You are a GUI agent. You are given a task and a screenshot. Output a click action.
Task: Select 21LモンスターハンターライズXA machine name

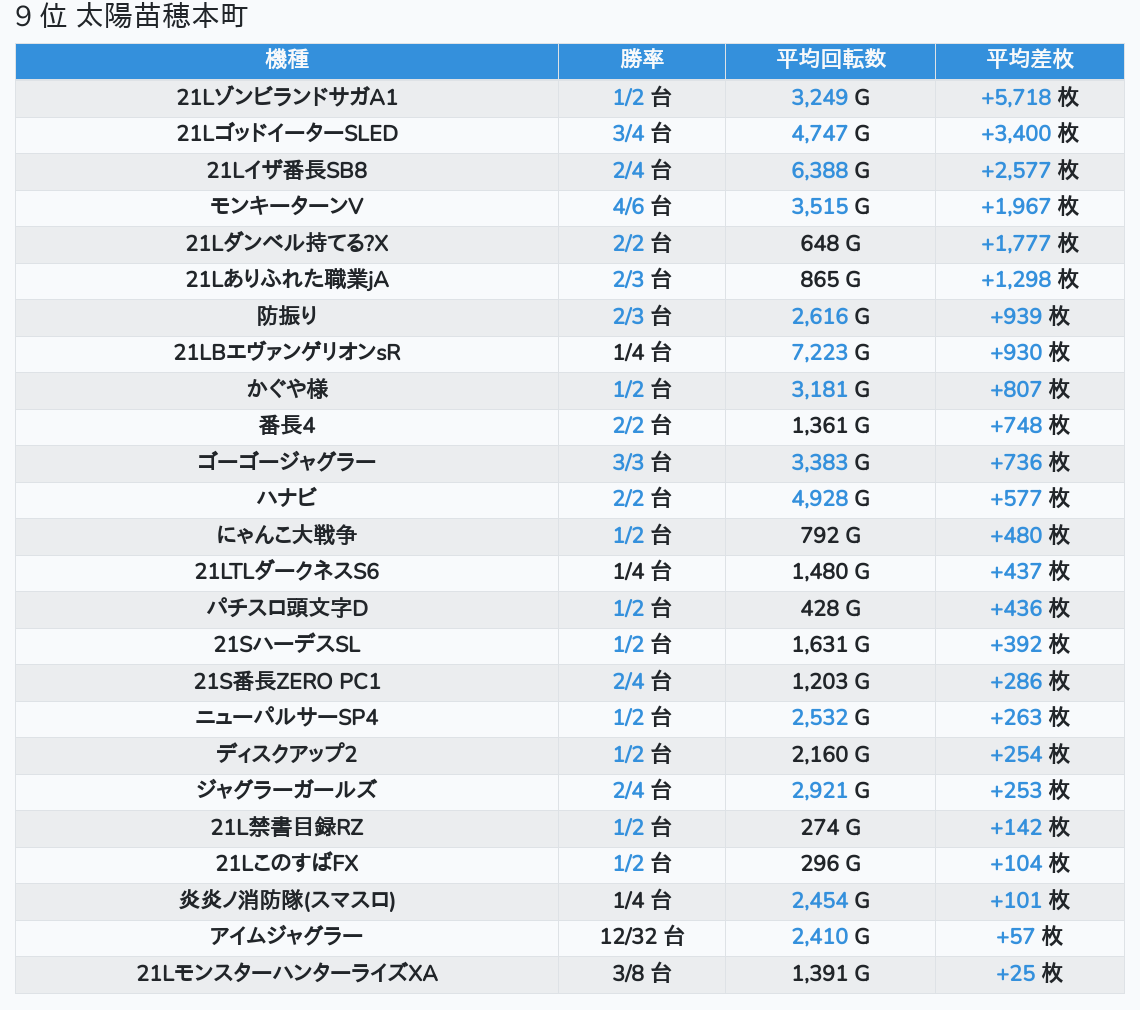pos(286,974)
